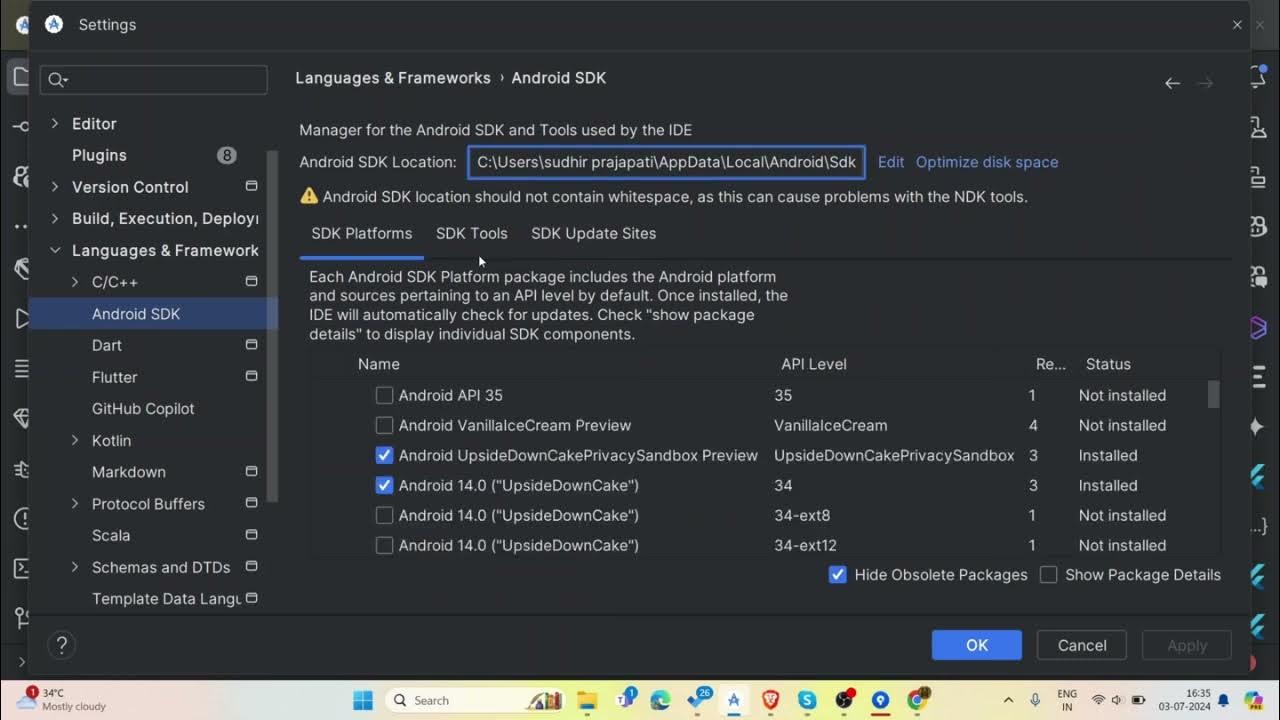Image resolution: width=1280 pixels, height=720 pixels.
Task: Click the back navigation arrow
Action: pyautogui.click(x=1172, y=83)
